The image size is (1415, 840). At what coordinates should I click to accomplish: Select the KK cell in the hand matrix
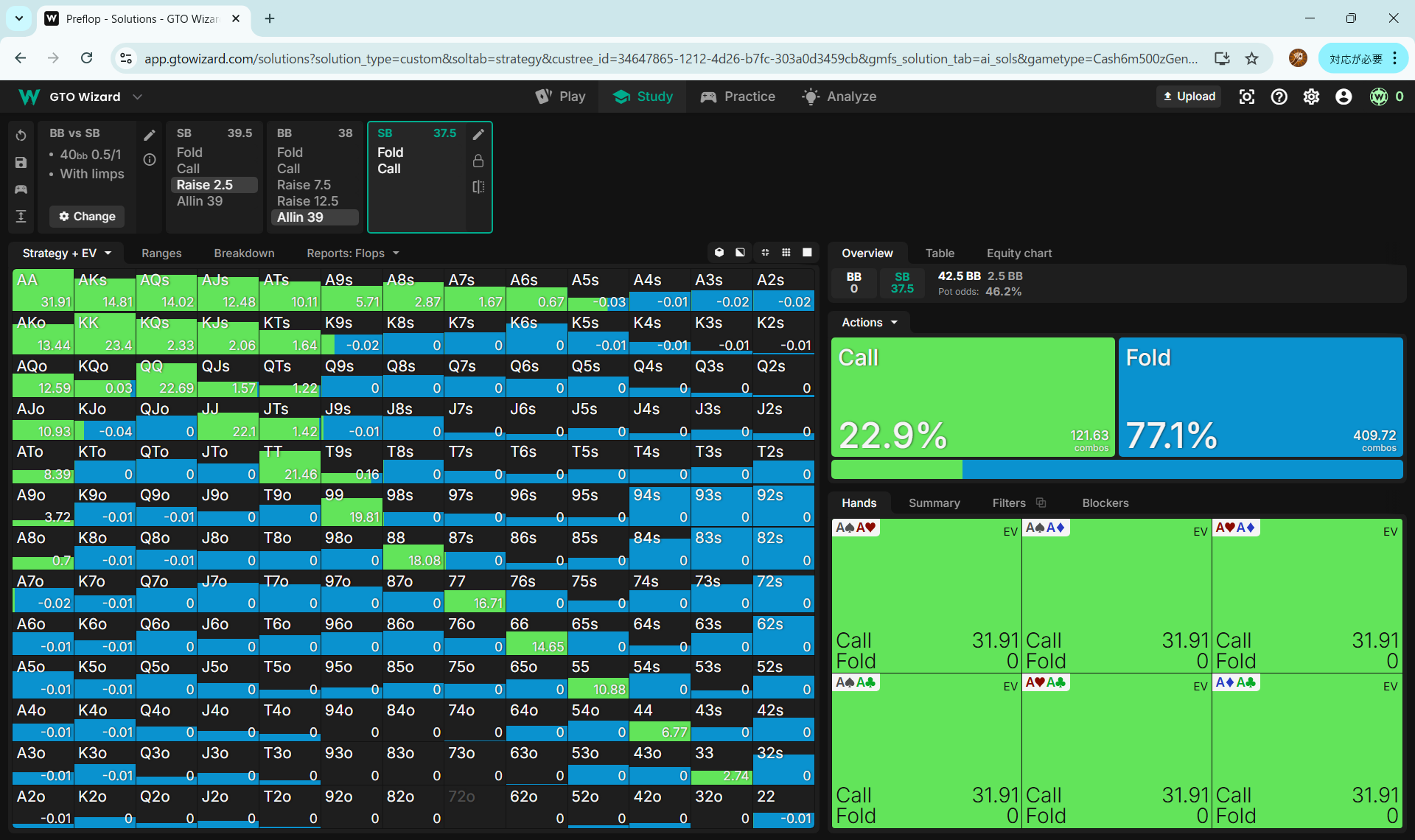click(105, 332)
